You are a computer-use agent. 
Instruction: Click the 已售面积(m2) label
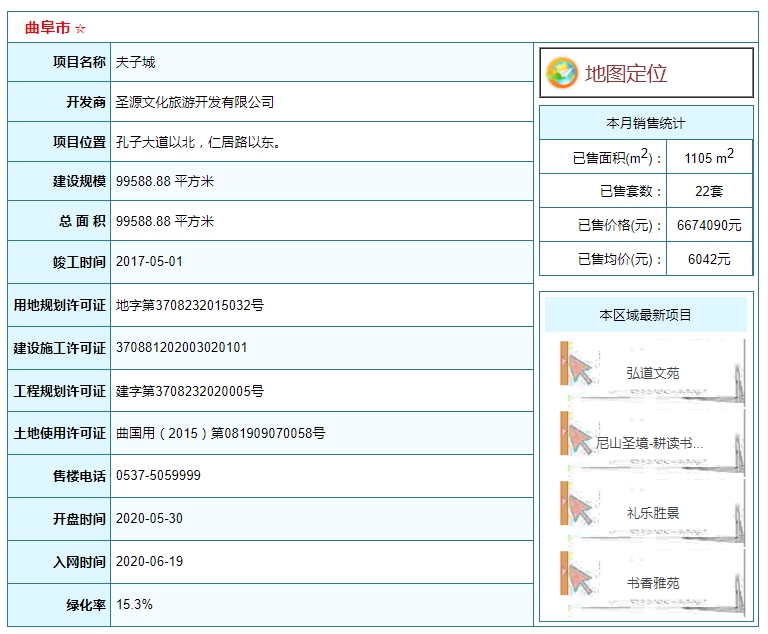point(617,157)
